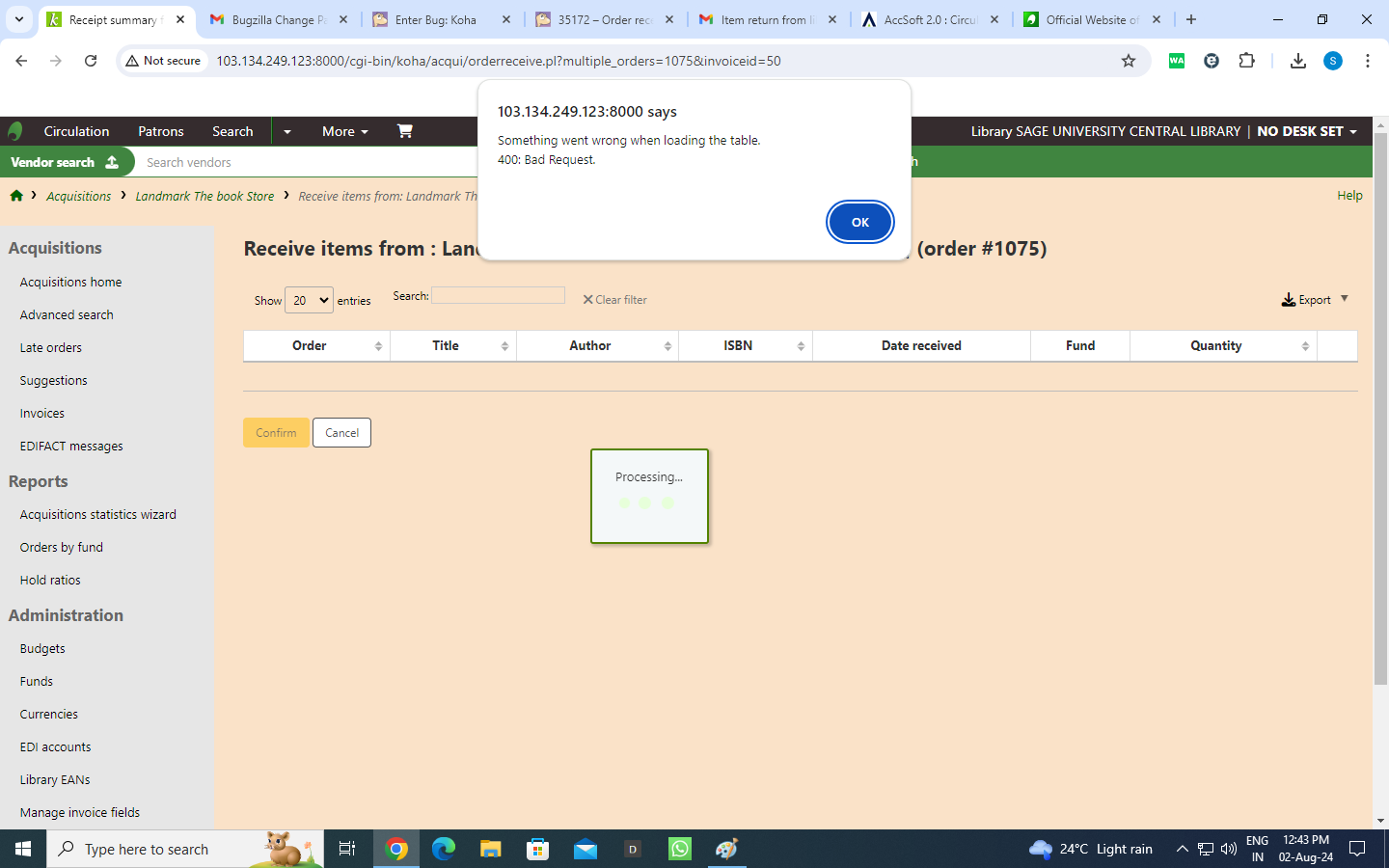Click the Koha home breadcrumb icon
Viewport: 1389px width, 868px height.
pyautogui.click(x=16, y=196)
